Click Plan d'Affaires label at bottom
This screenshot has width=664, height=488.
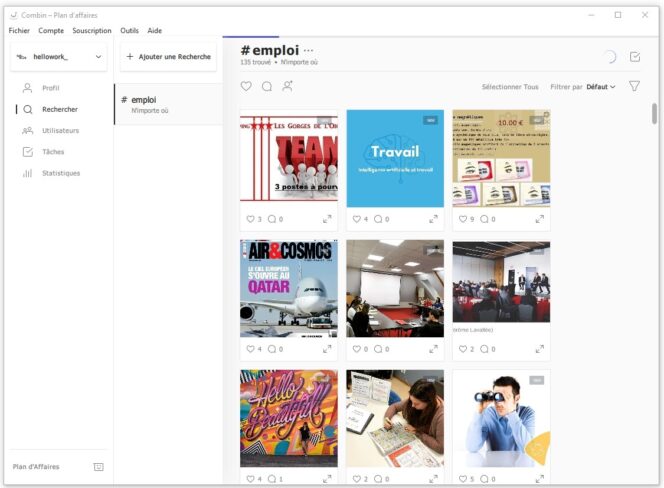(36, 467)
